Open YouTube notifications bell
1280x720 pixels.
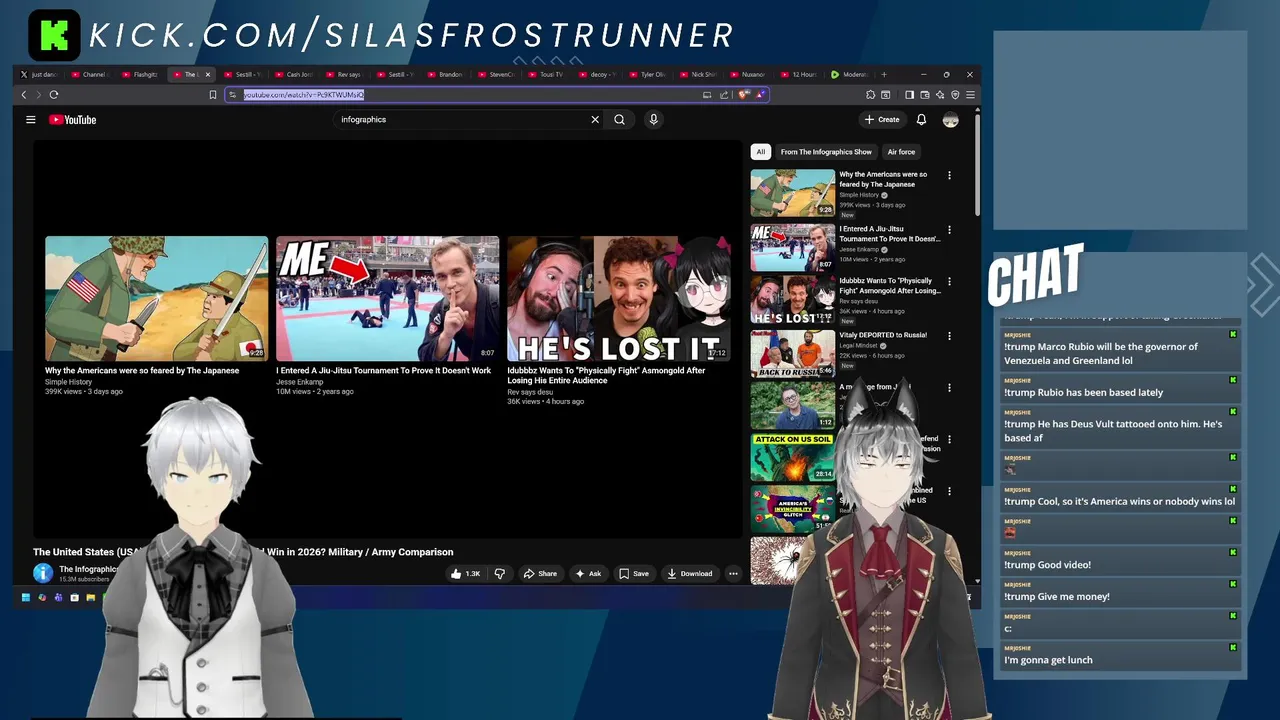click(x=921, y=120)
